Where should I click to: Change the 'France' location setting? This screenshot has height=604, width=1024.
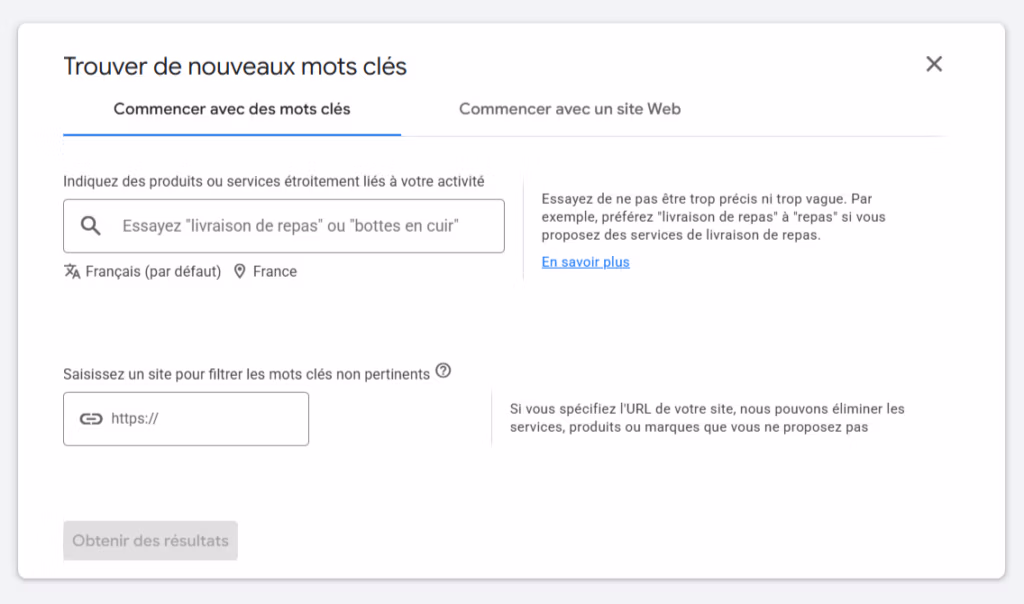275,272
